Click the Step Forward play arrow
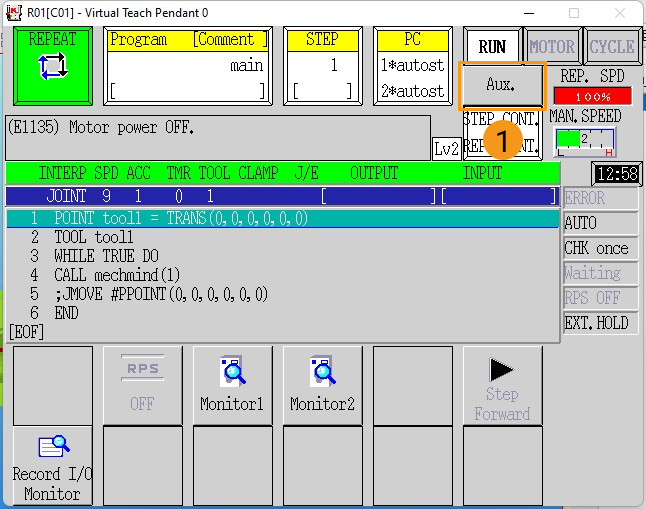Image resolution: width=646 pixels, height=509 pixels. click(501, 369)
